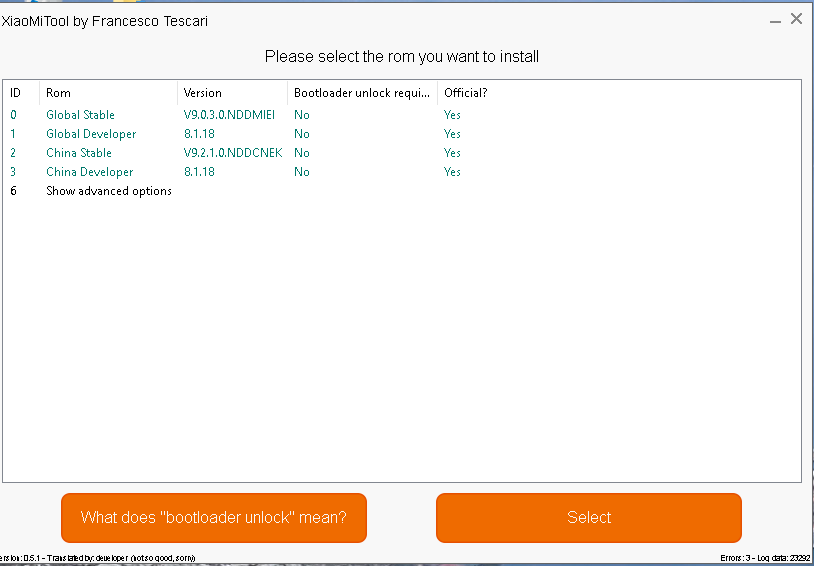The height and width of the screenshot is (566, 814).
Task: Click the 'Errors: 3 - Log data' status text
Action: tap(766, 558)
